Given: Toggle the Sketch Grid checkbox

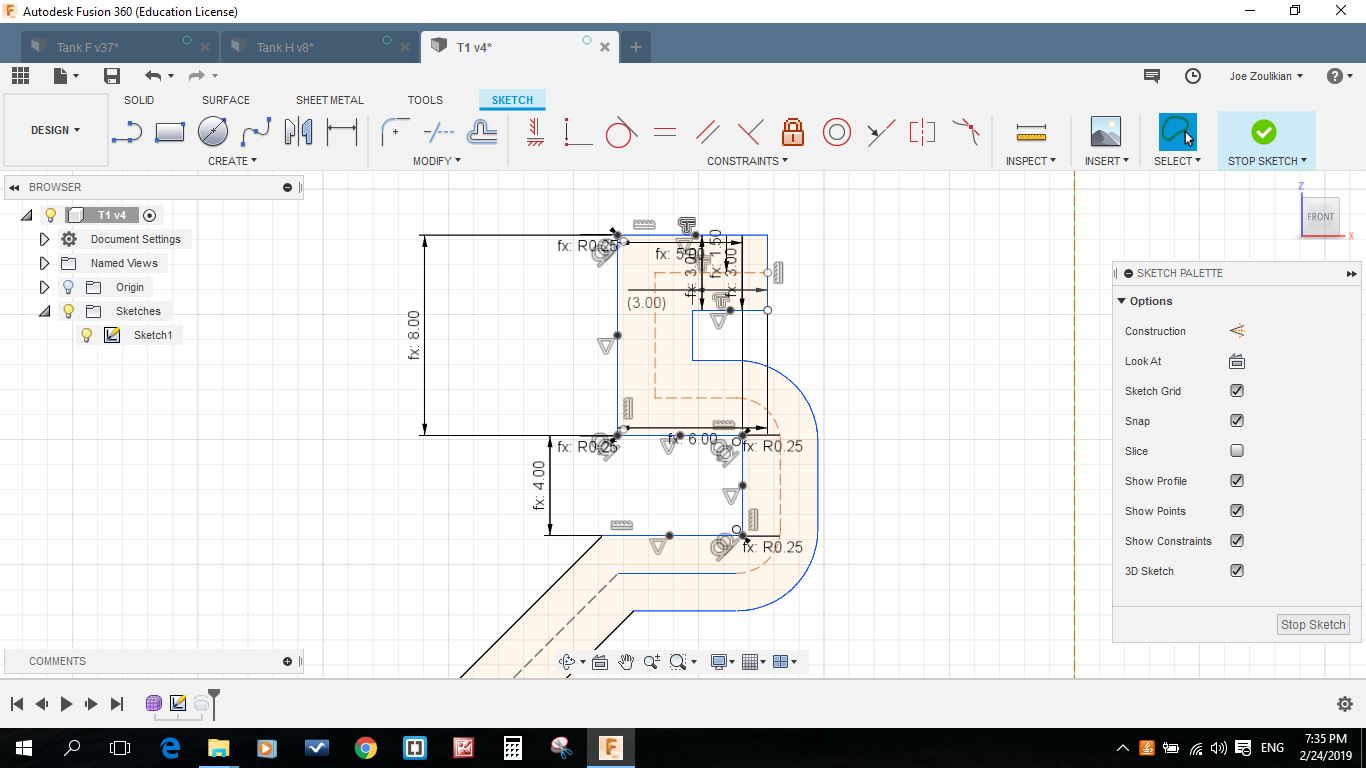Looking at the screenshot, I should (x=1237, y=391).
